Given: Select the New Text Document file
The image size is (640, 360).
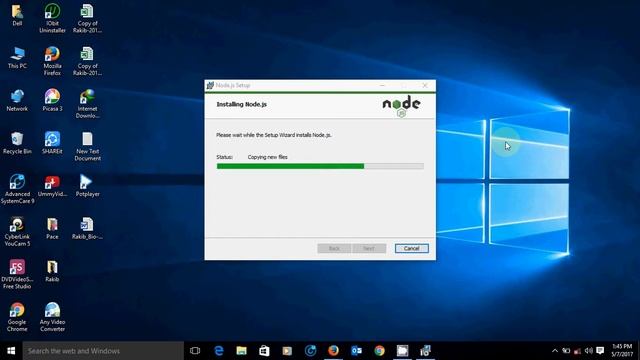Looking at the screenshot, I should coord(87,146).
